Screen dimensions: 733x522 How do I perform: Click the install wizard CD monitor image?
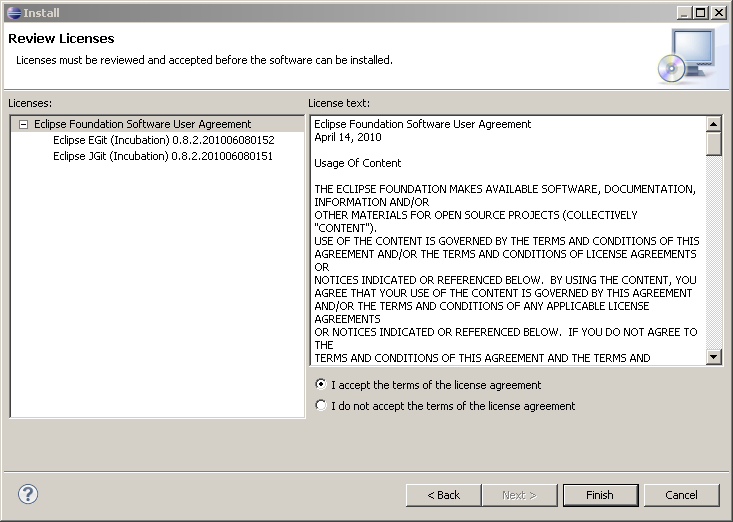click(686, 55)
